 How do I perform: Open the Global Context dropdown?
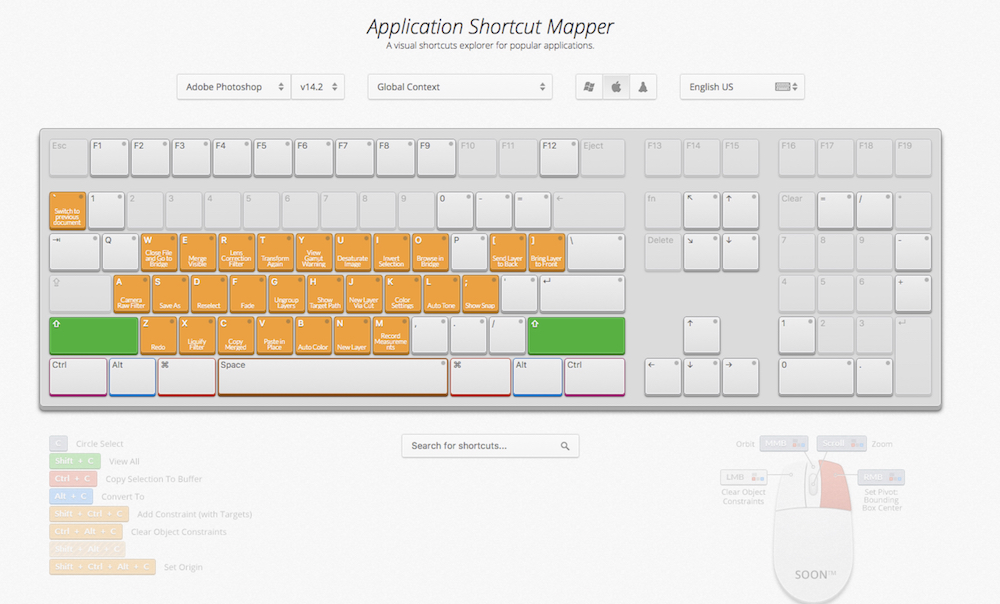[x=459, y=87]
